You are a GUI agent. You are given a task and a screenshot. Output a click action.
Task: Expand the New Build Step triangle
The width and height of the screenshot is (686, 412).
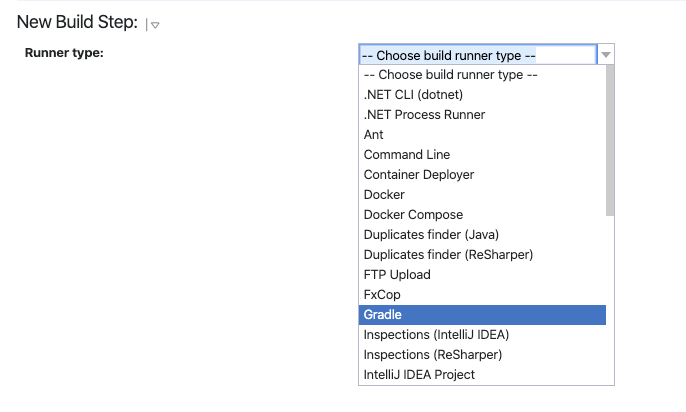point(155,24)
